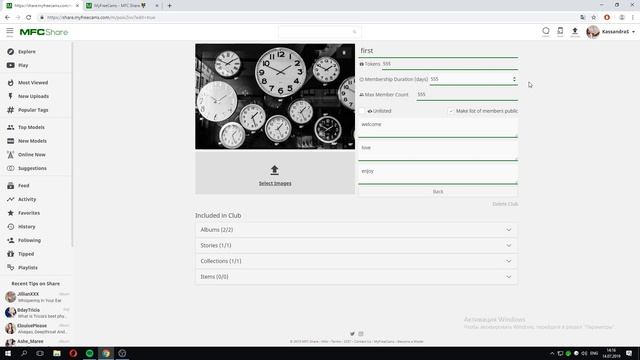Open the hamburger menu icon
The image size is (640, 360).
point(10,31)
